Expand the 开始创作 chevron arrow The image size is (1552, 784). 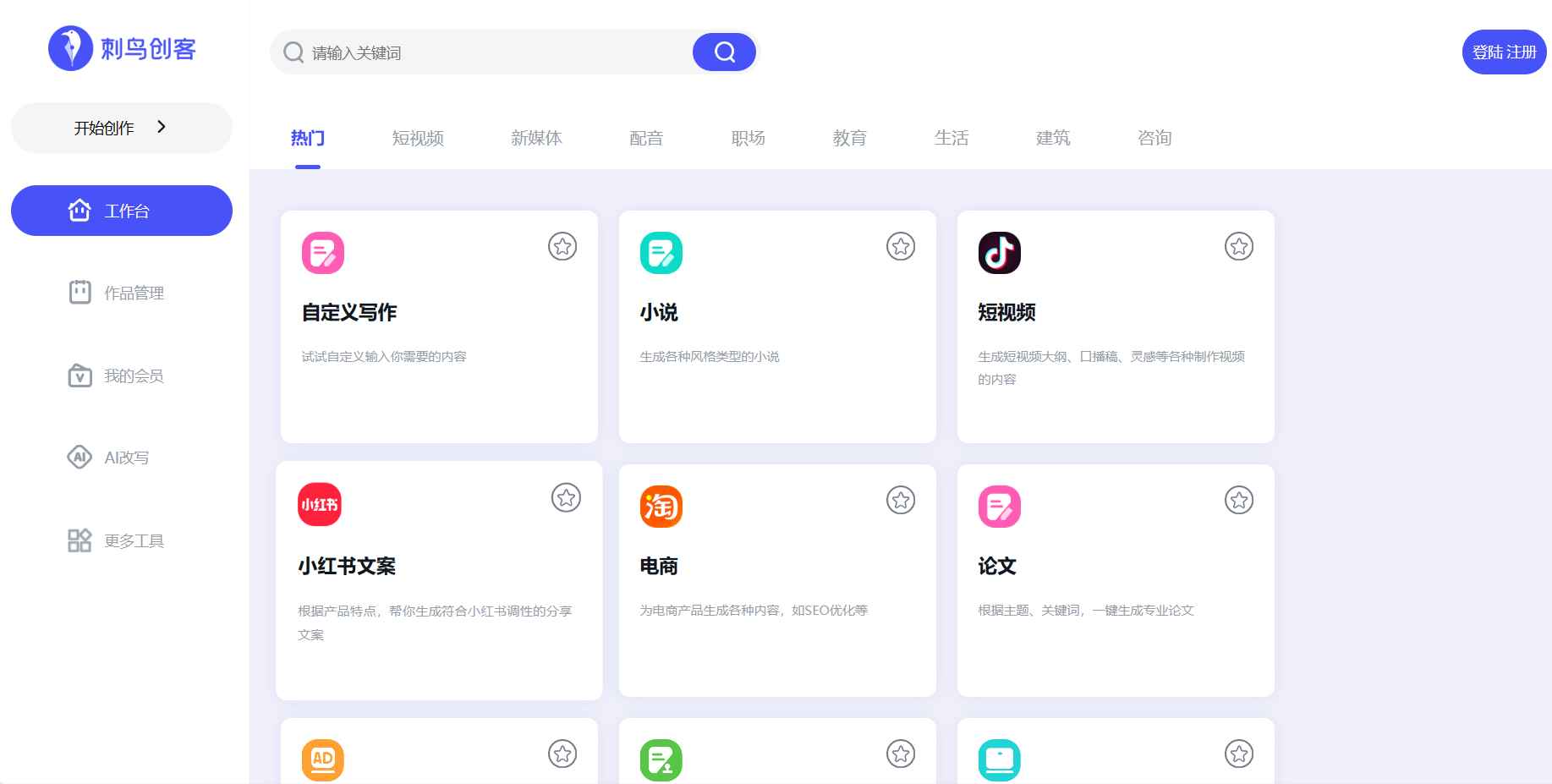pos(162,127)
